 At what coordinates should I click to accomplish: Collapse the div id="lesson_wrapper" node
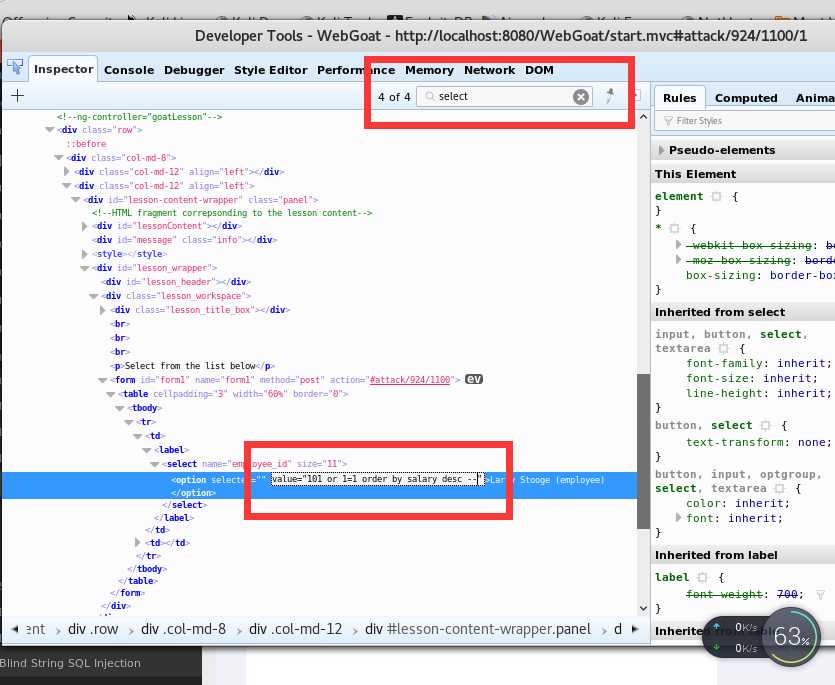point(85,268)
